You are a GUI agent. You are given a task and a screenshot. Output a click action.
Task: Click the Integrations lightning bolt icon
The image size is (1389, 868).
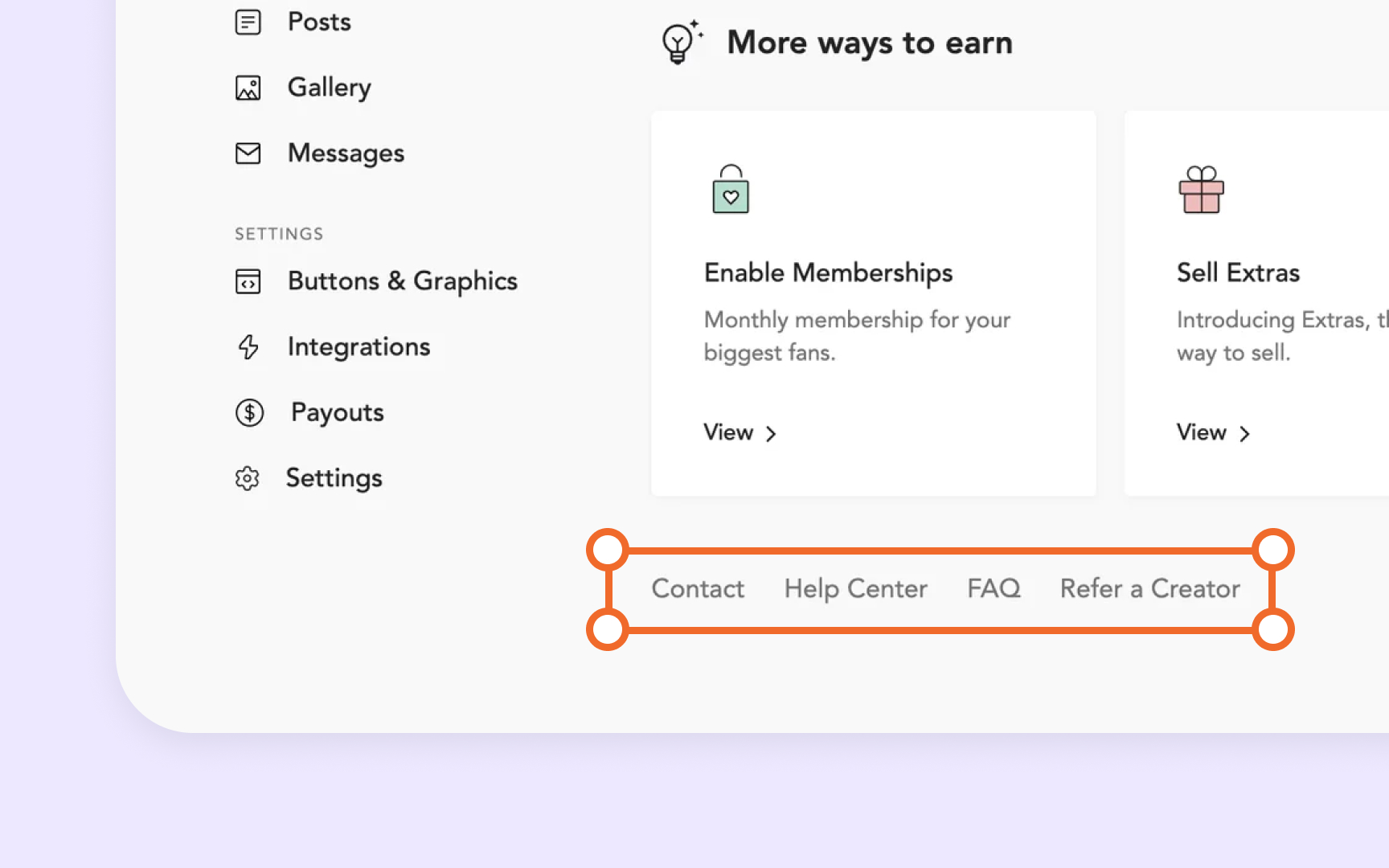(248, 347)
